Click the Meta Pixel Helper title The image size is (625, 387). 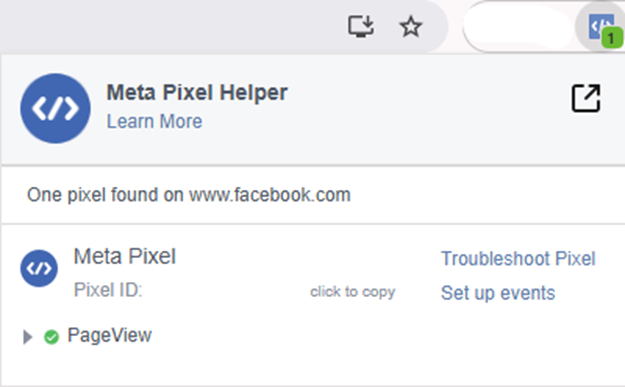[197, 93]
